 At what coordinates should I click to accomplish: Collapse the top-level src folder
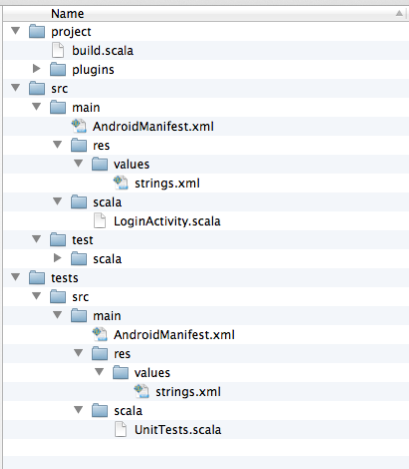point(15,88)
